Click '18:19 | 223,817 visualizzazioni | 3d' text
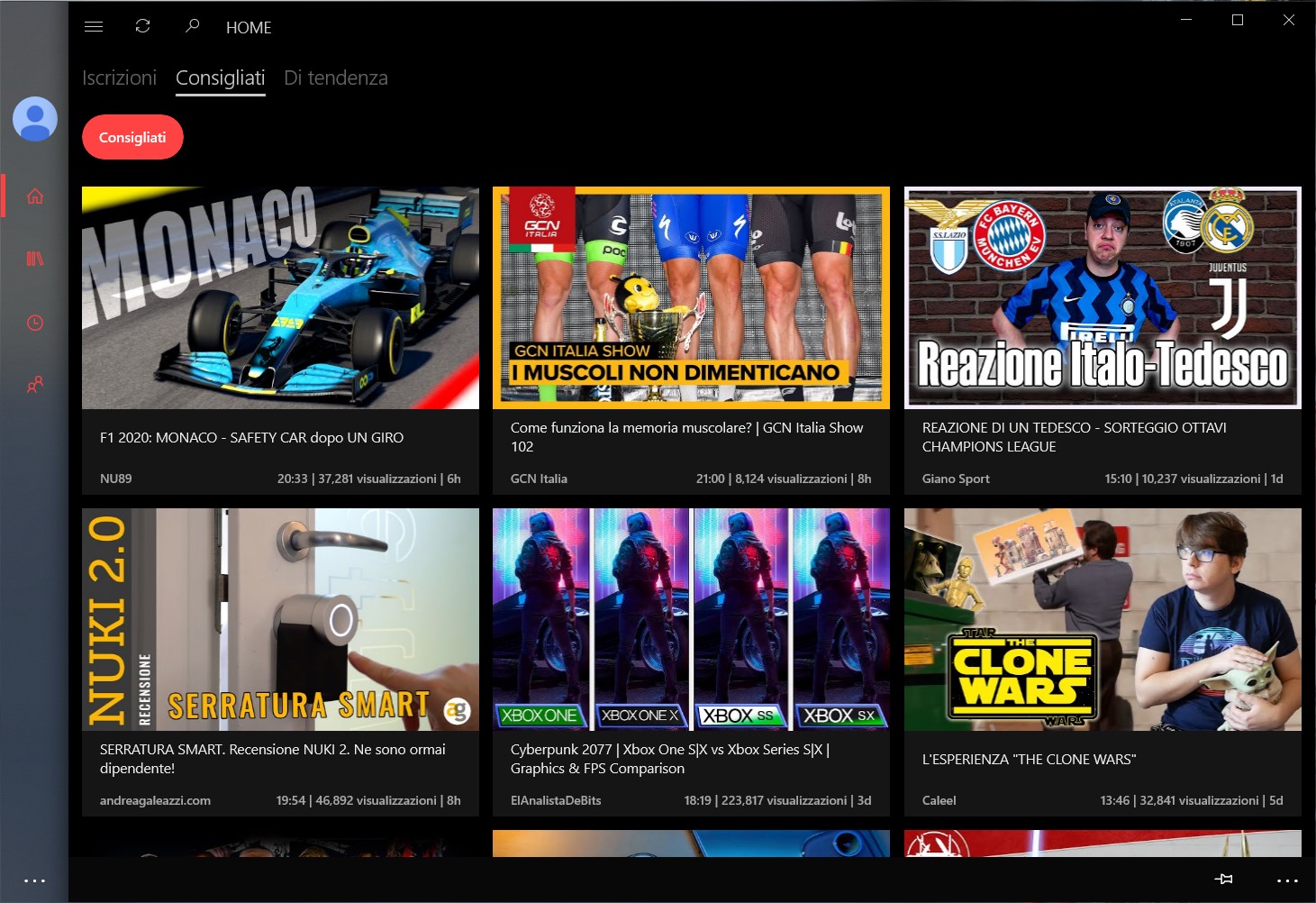 [x=778, y=801]
